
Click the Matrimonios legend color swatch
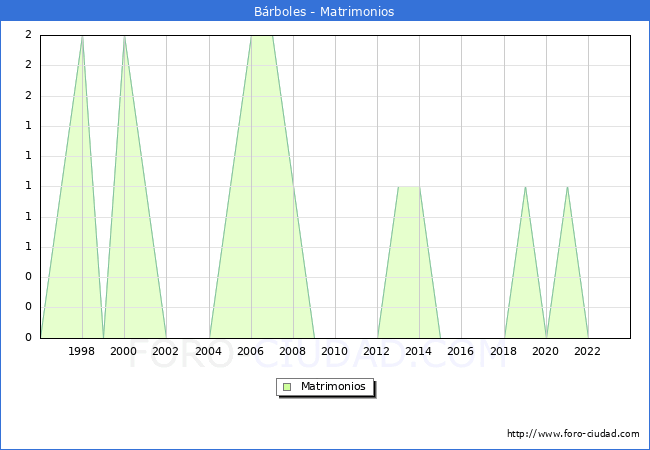(x=287, y=387)
